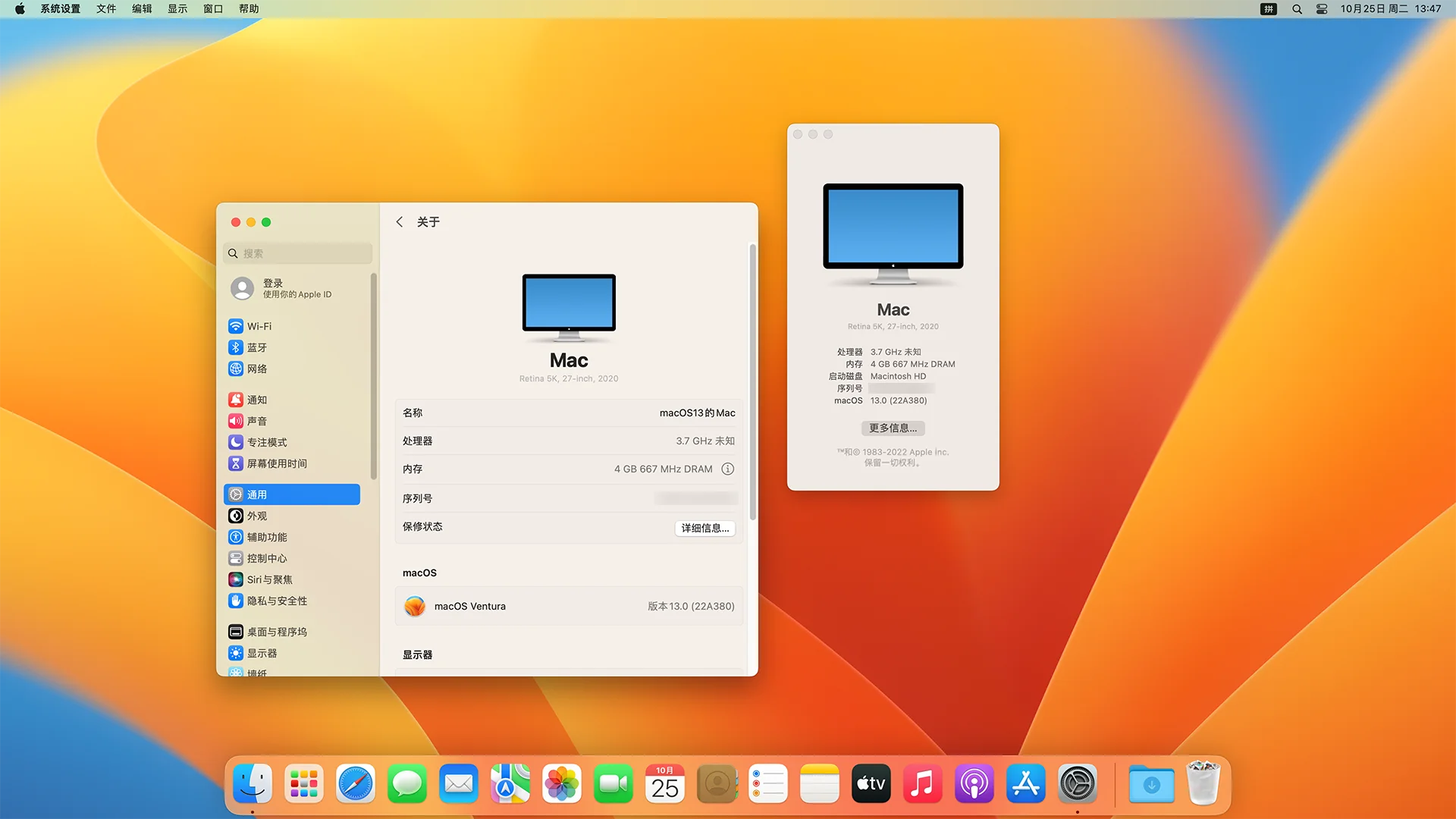
Task: Open the App Store dock icon
Action: click(1025, 784)
